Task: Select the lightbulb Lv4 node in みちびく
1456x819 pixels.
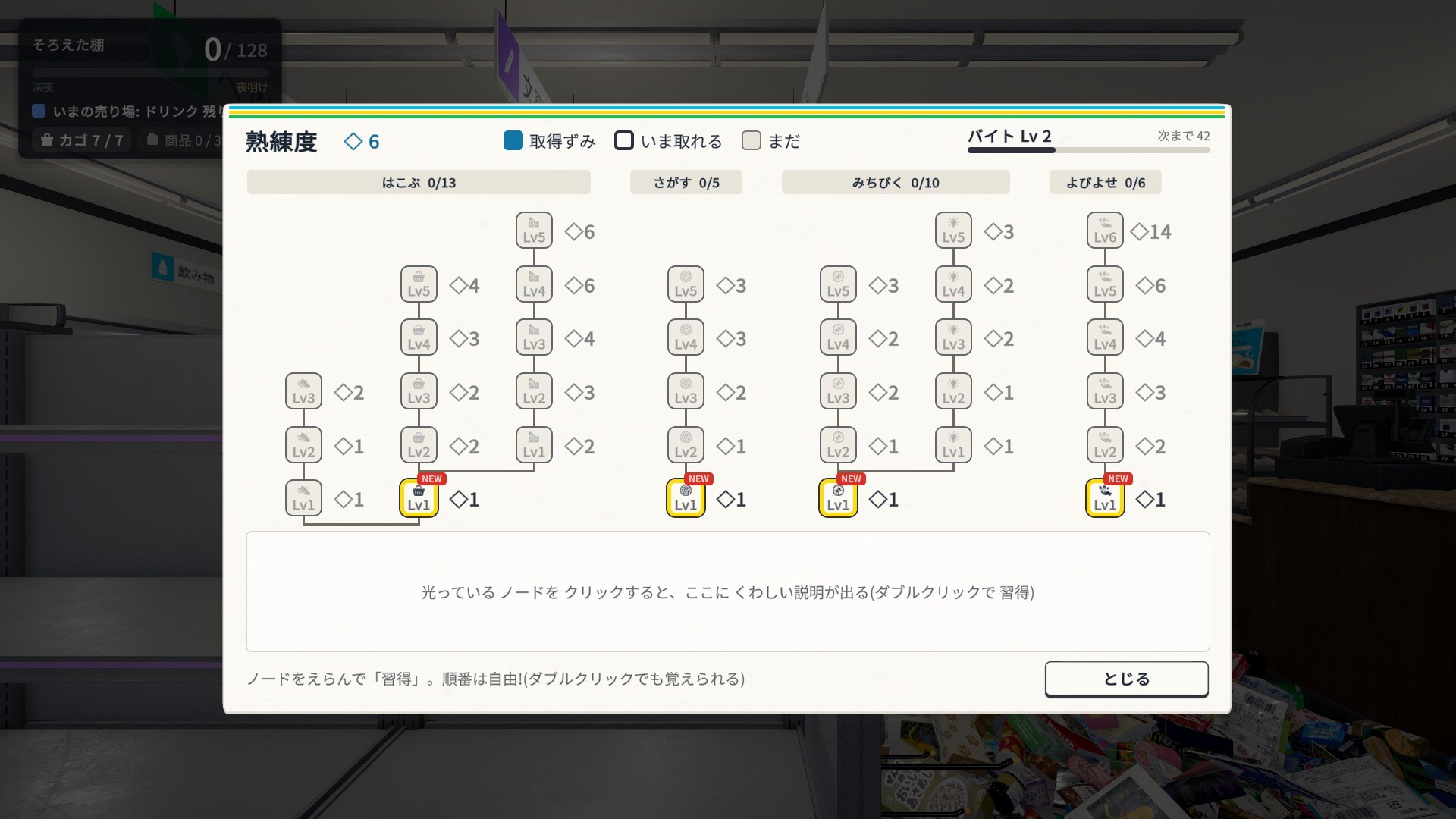Action: [953, 284]
